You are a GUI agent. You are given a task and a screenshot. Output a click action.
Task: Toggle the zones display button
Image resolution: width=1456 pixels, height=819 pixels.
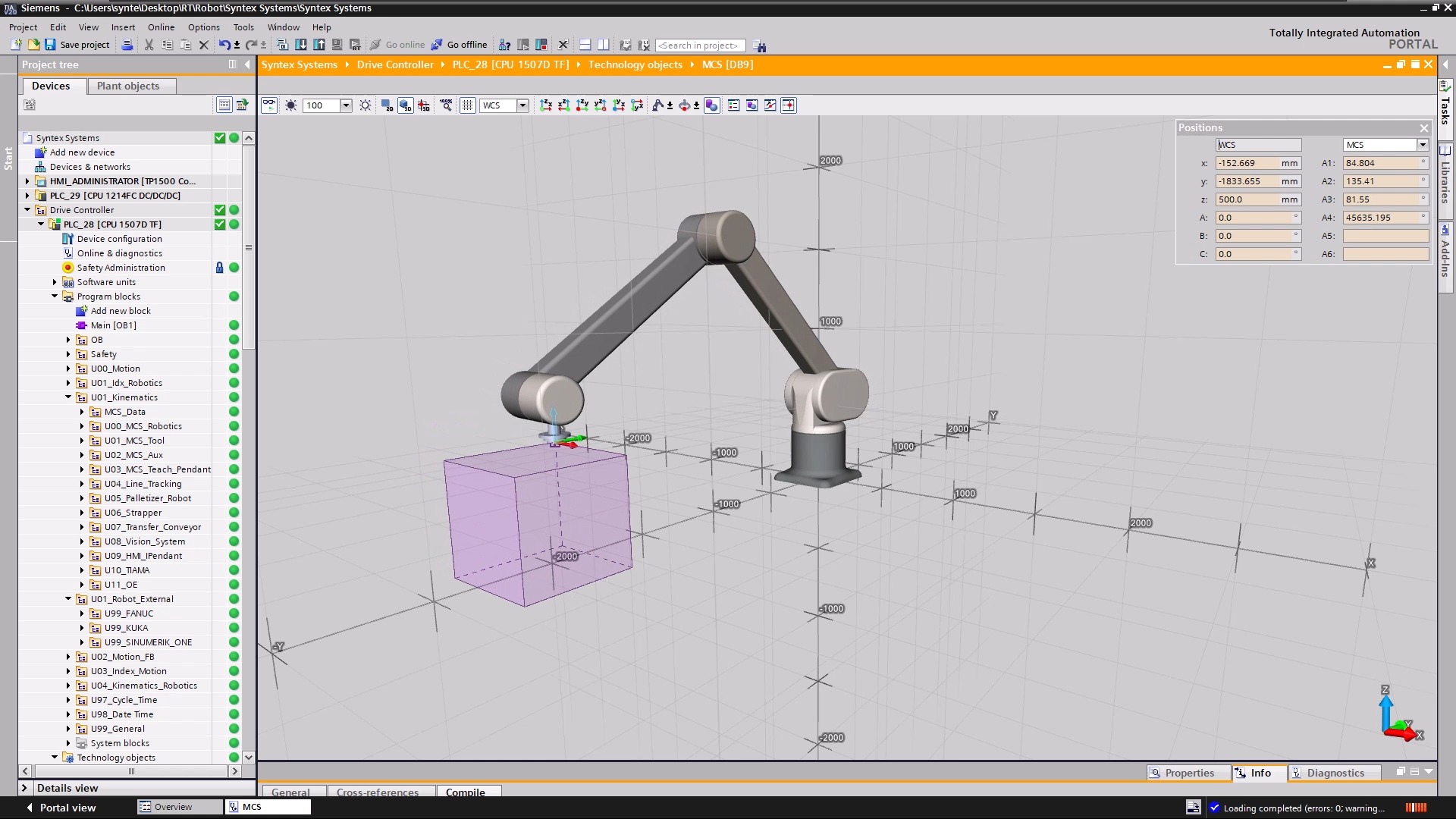coord(712,105)
